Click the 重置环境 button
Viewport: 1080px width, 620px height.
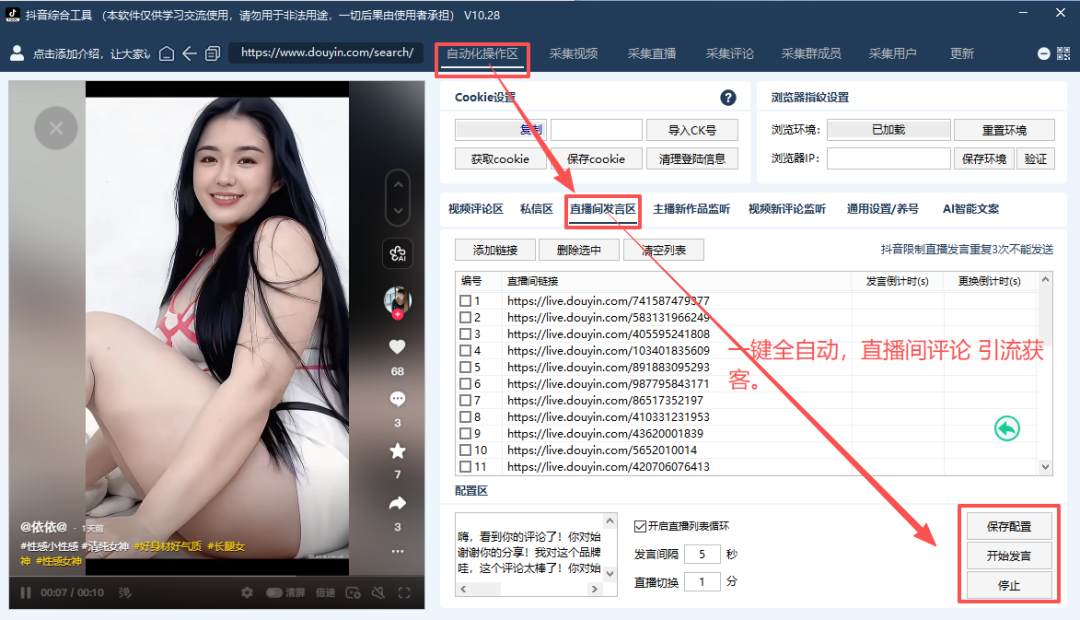point(1004,130)
